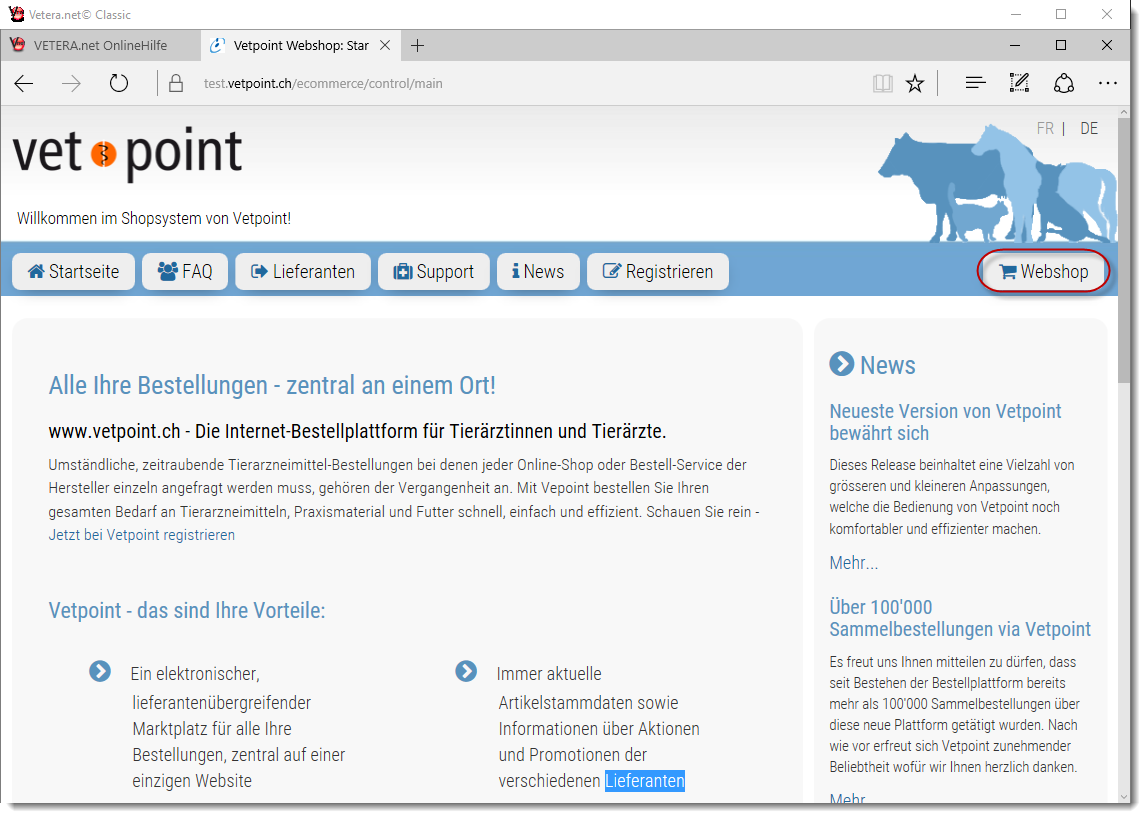Open a new browser tab

pyautogui.click(x=418, y=45)
